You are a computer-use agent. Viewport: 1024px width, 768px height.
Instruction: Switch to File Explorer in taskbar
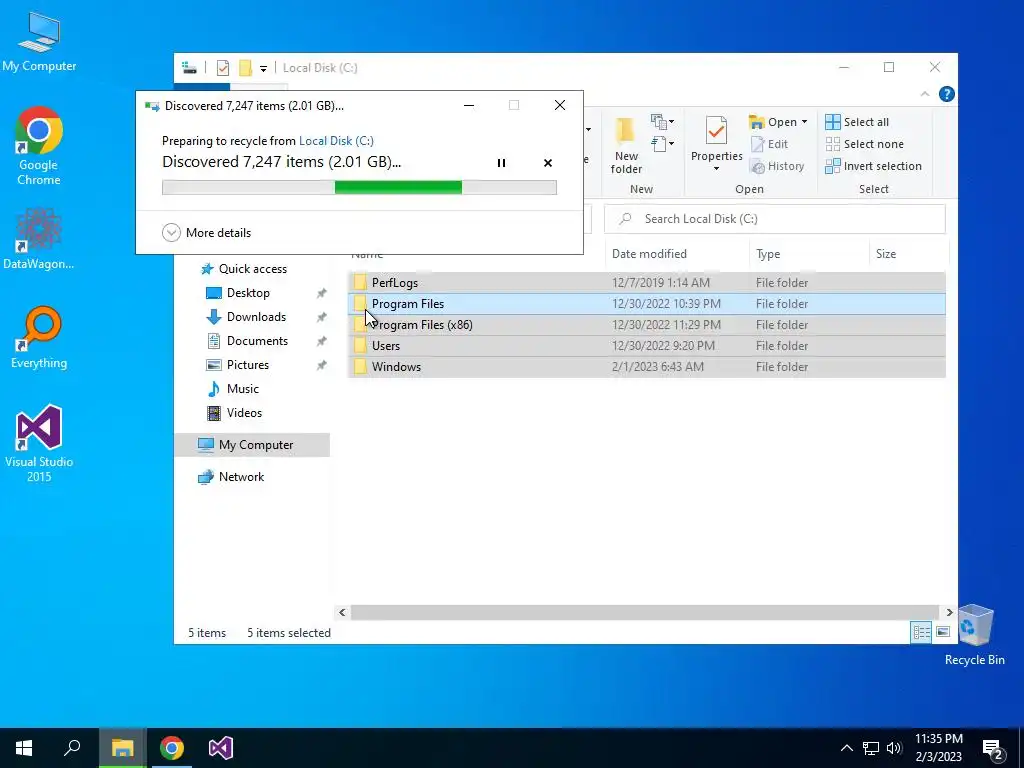(x=122, y=748)
